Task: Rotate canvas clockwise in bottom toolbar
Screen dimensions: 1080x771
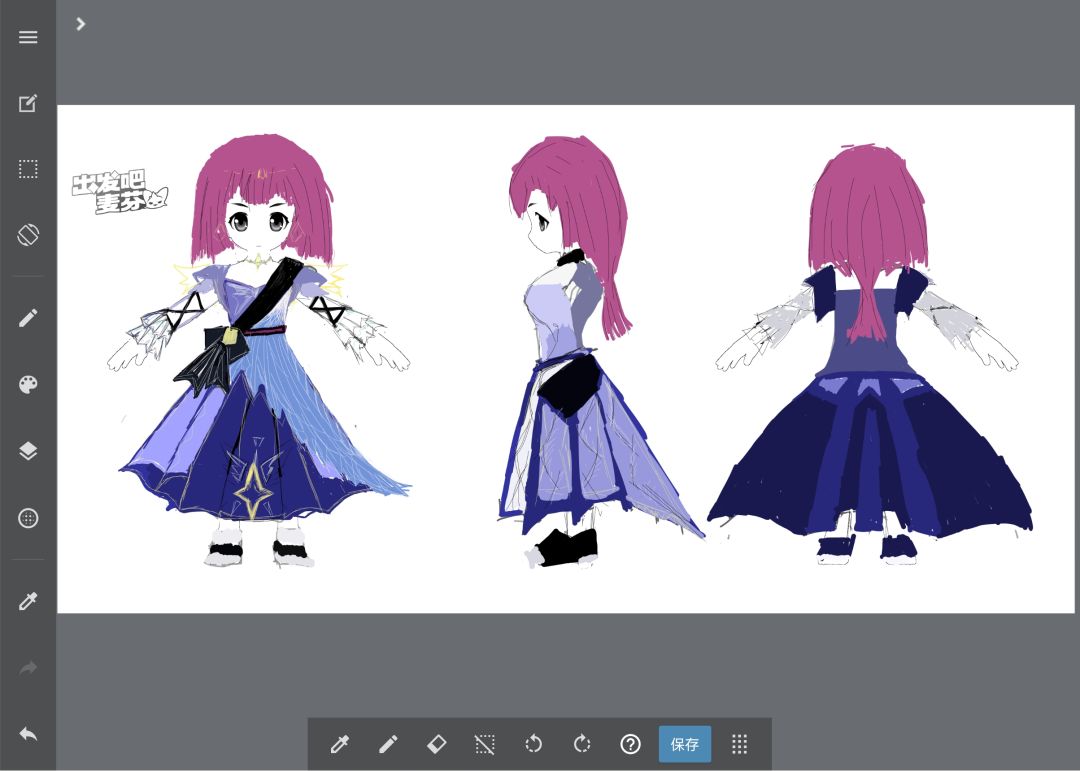Action: click(582, 744)
